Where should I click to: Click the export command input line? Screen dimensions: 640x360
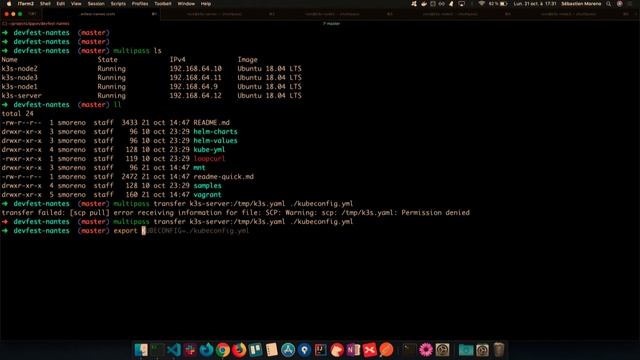coord(181,231)
